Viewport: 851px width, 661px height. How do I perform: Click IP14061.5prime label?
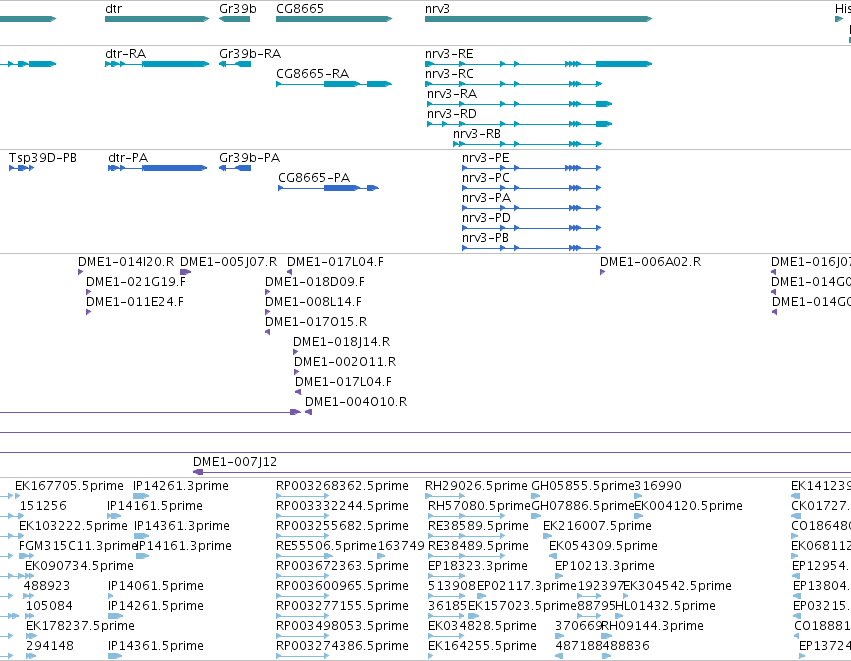[156, 586]
